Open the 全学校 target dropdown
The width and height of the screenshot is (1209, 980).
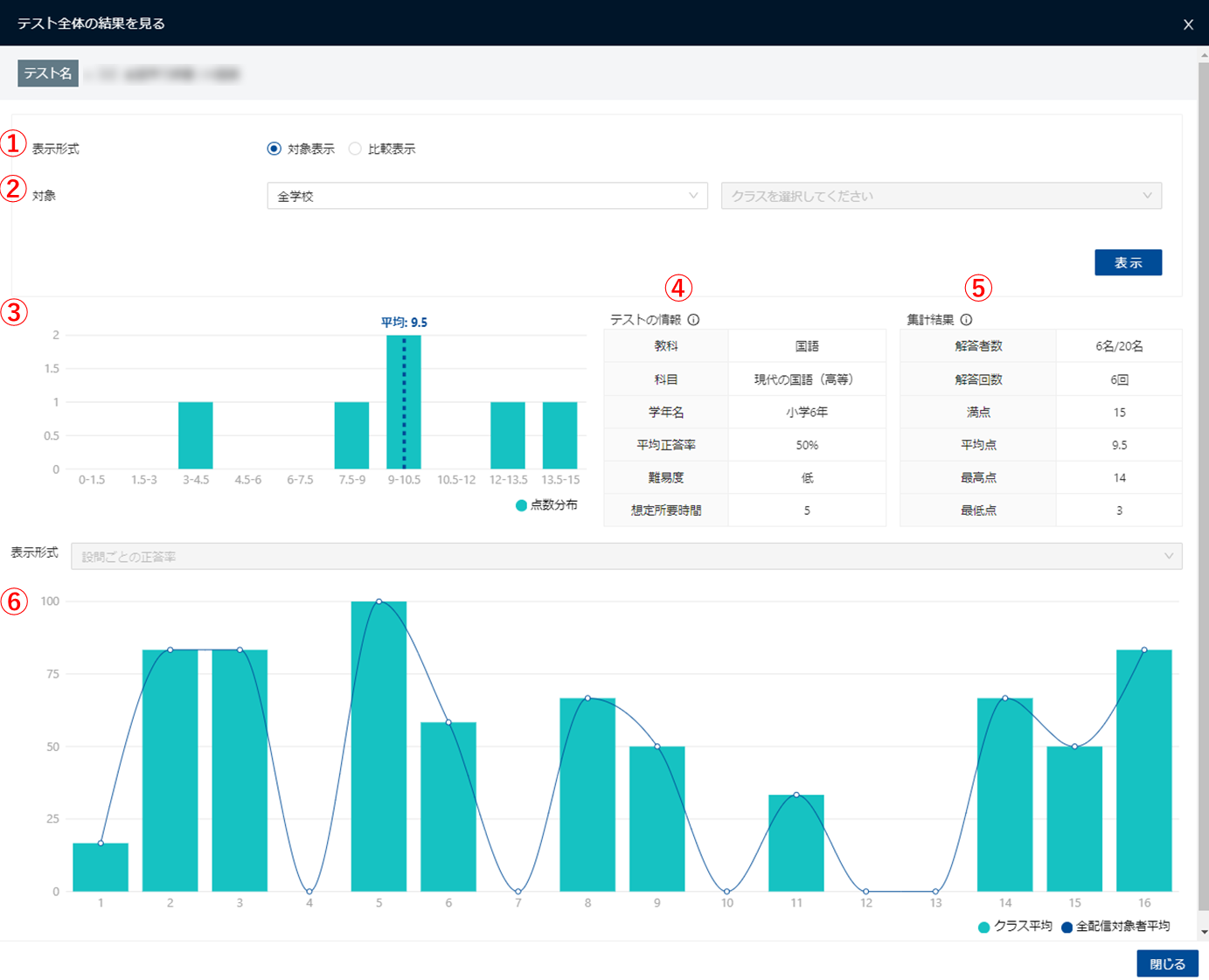coord(487,196)
